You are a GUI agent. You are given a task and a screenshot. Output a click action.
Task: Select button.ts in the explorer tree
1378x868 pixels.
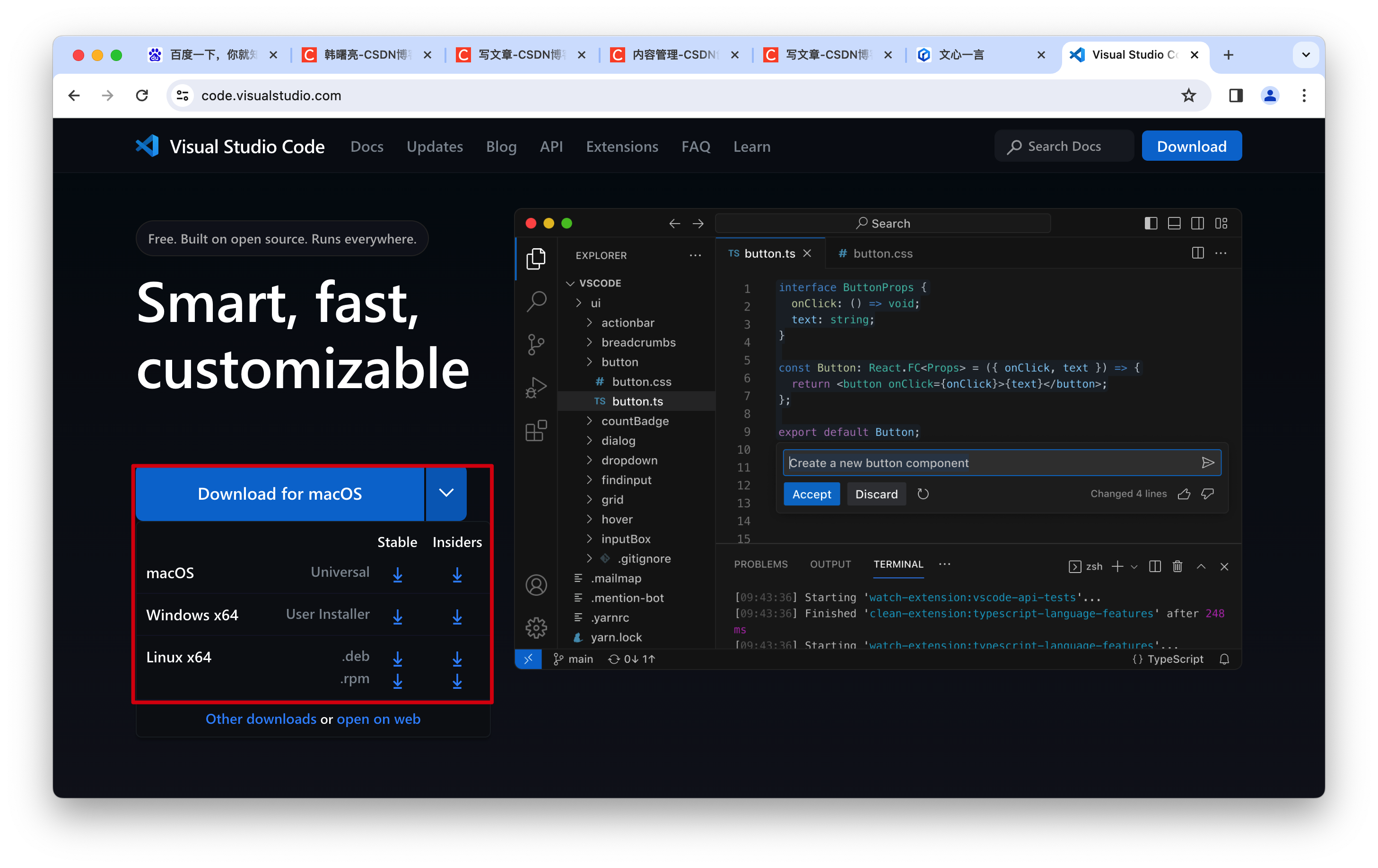click(637, 401)
